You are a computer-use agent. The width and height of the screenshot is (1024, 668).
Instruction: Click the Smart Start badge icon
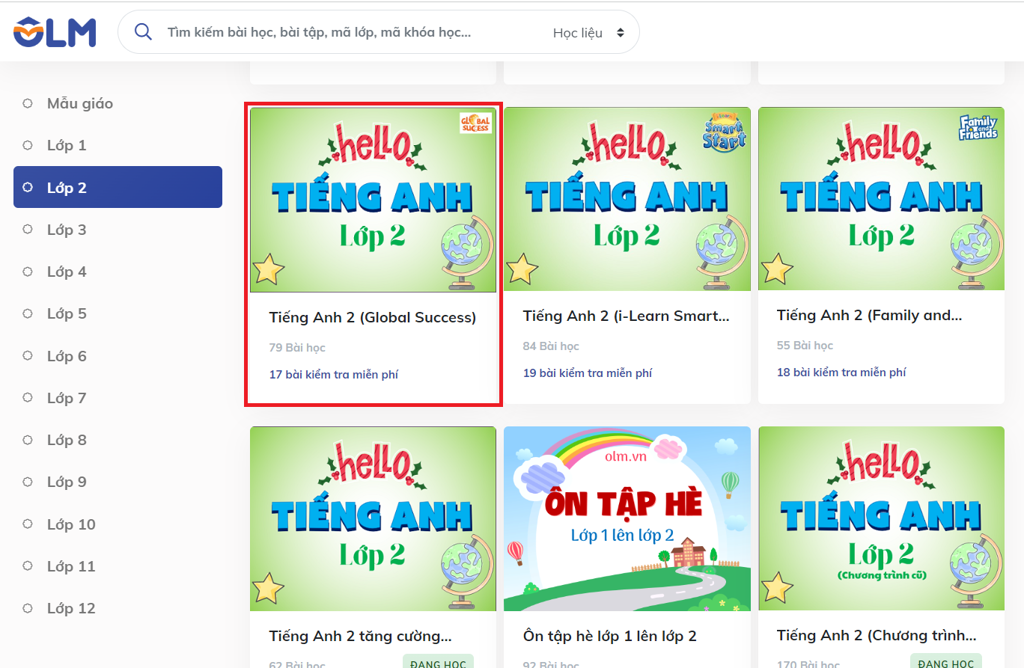(724, 133)
